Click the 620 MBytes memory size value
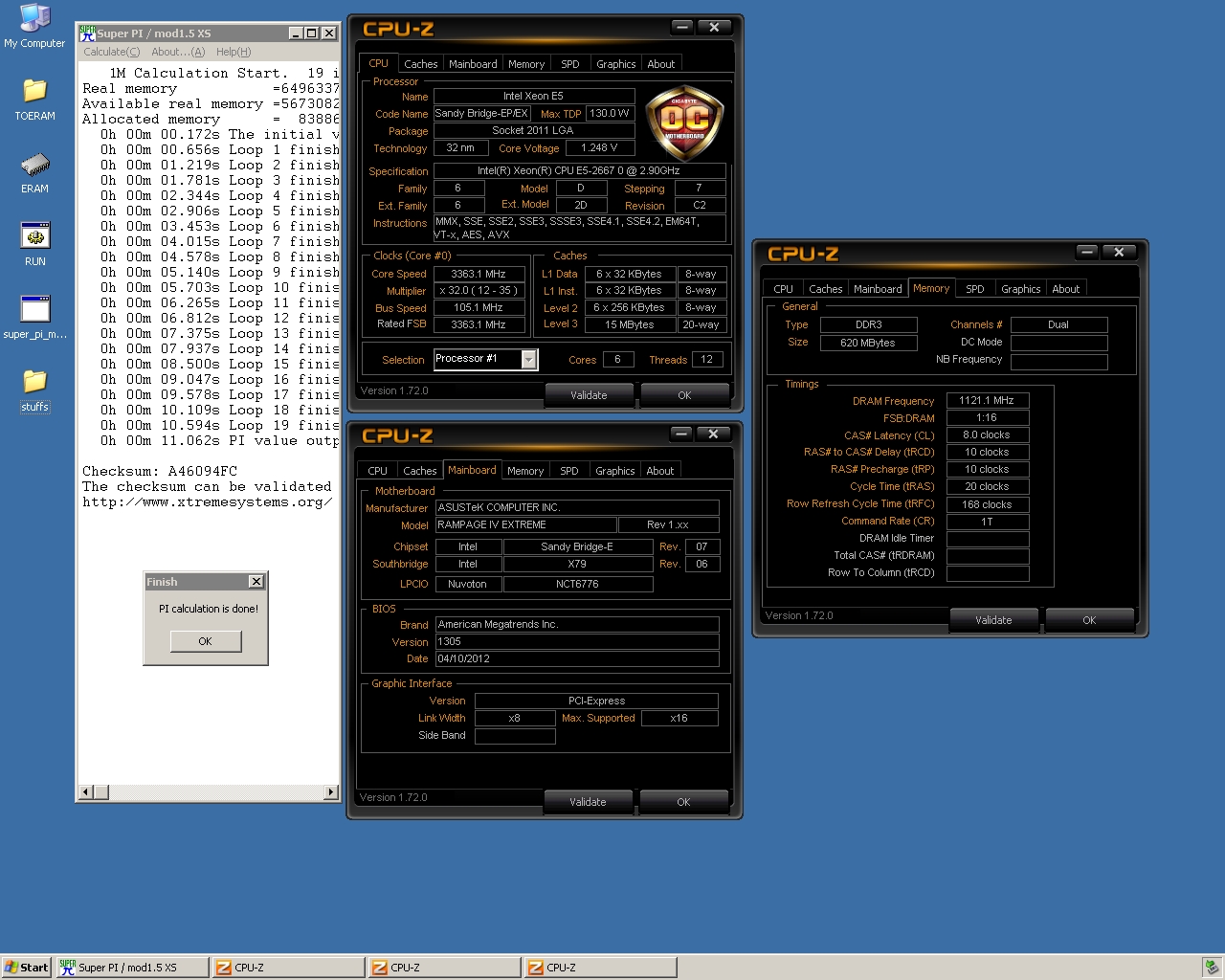1225x980 pixels. pos(868,343)
